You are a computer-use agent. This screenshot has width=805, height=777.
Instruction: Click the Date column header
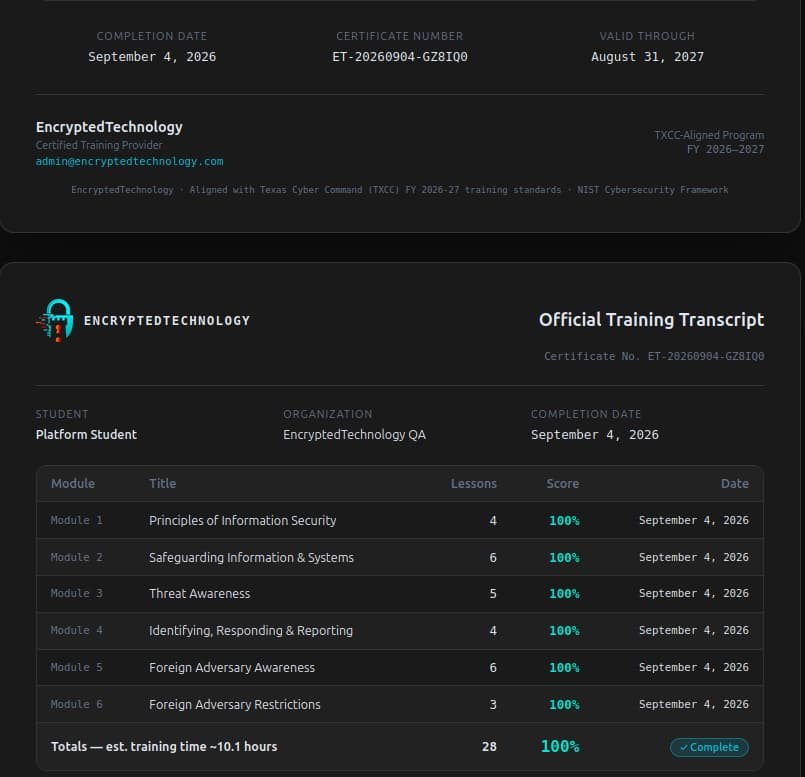[735, 484]
